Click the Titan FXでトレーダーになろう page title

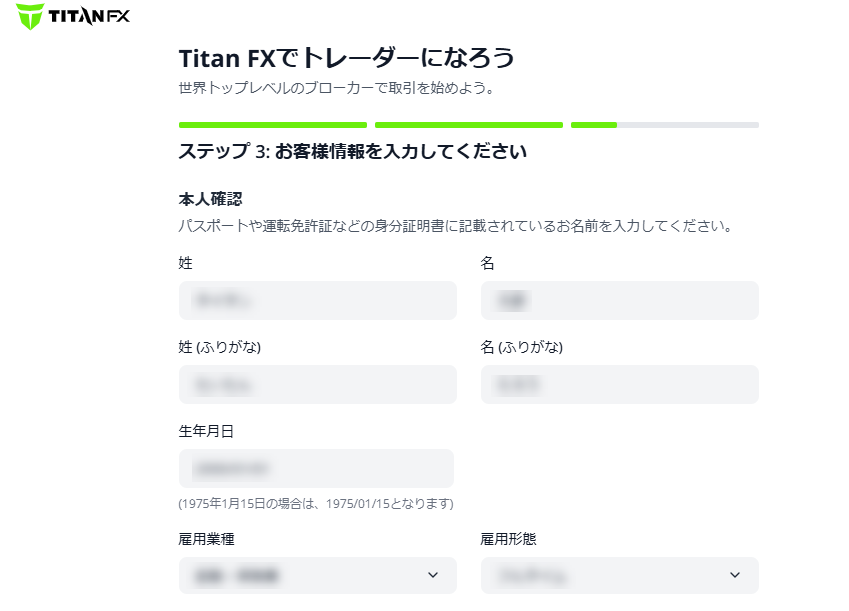tap(346, 58)
